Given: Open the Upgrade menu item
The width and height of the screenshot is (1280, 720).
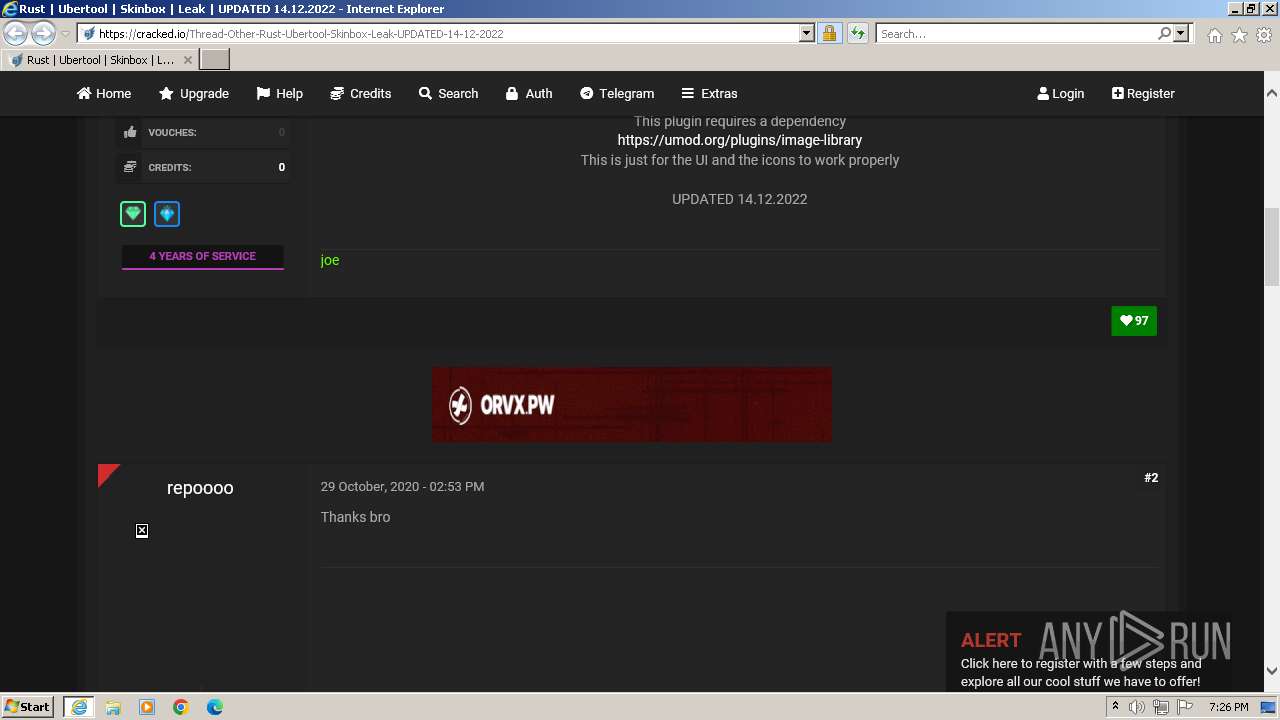Looking at the screenshot, I should coord(194,93).
